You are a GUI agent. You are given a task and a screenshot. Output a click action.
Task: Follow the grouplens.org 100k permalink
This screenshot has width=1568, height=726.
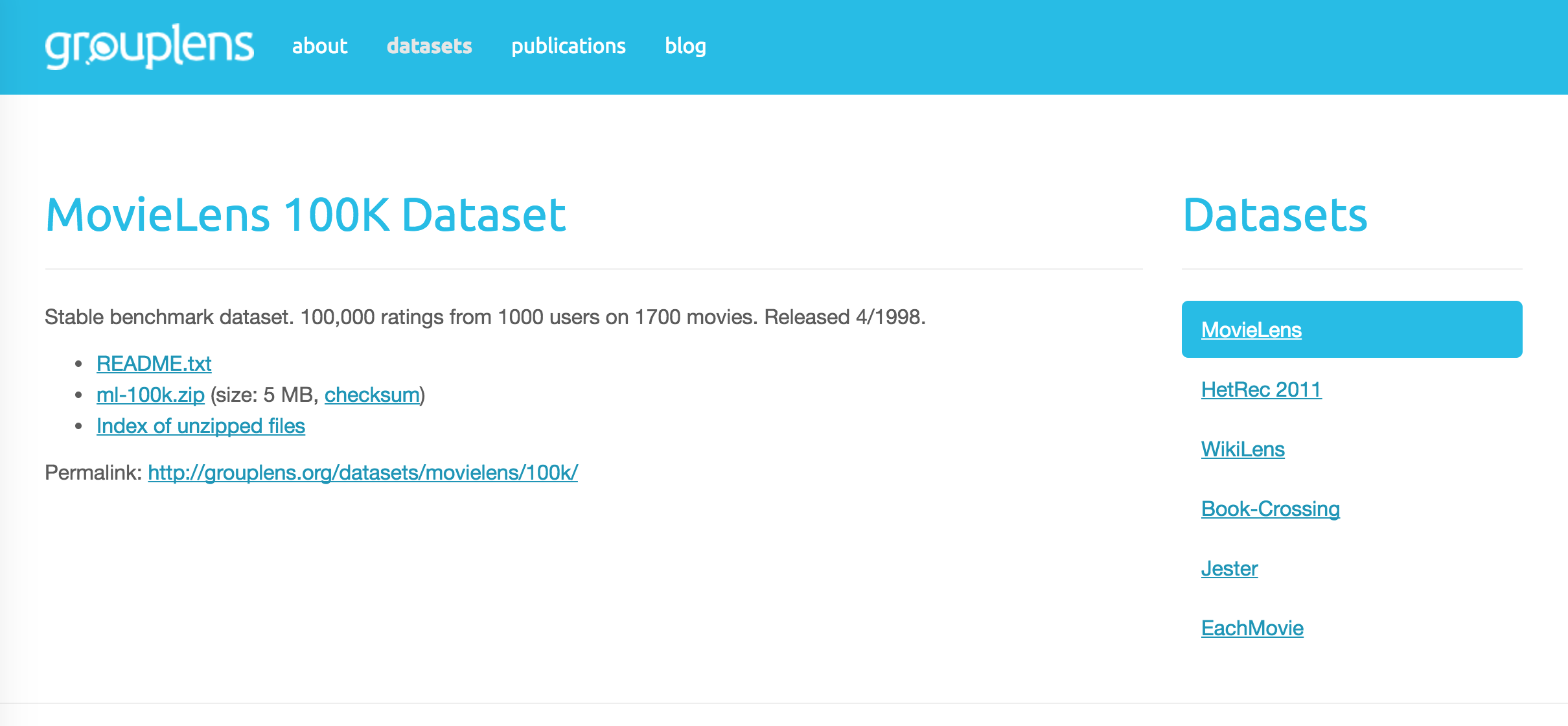click(x=363, y=473)
